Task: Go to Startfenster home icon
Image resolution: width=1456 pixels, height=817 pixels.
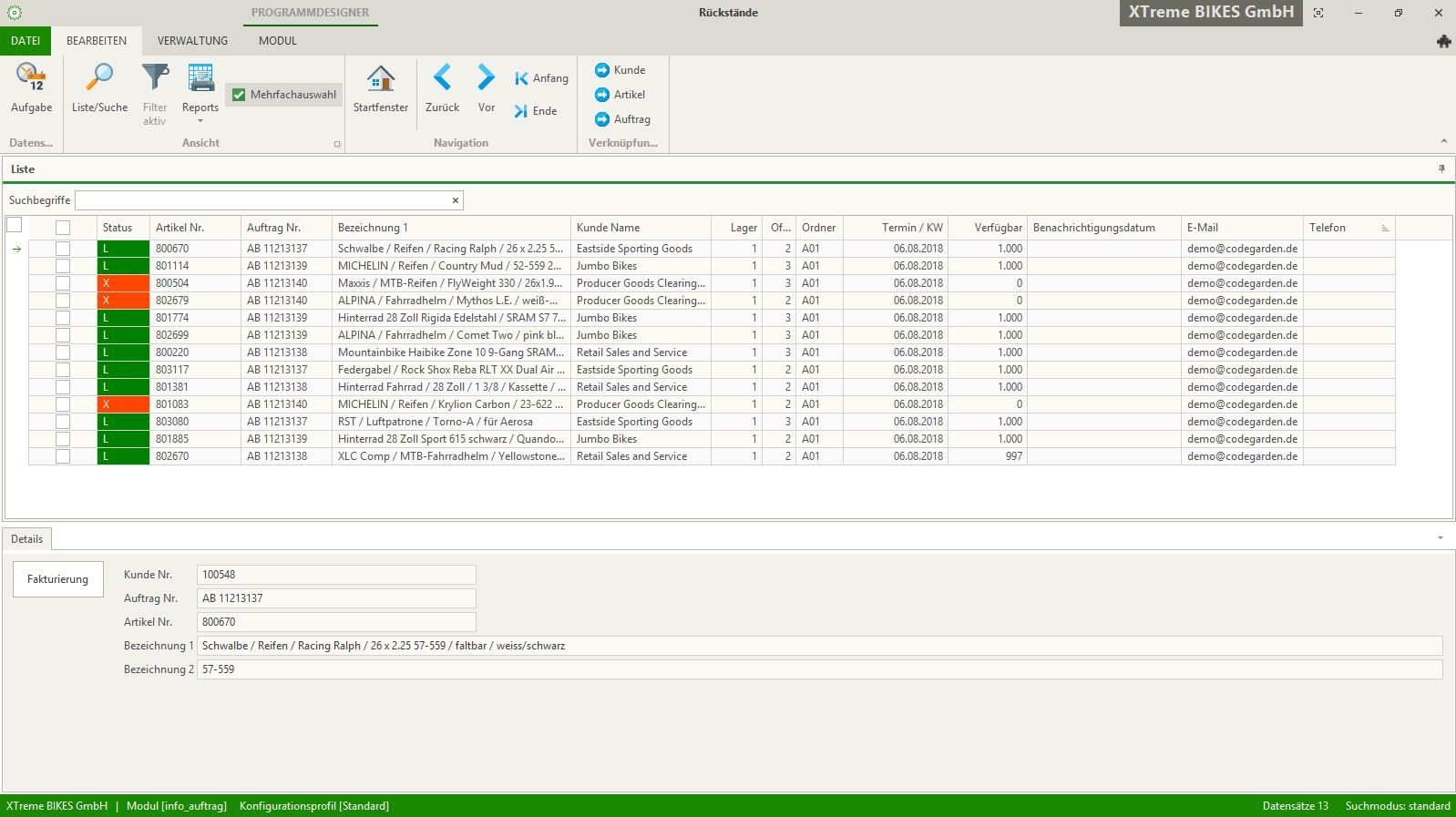Action: pos(380,80)
